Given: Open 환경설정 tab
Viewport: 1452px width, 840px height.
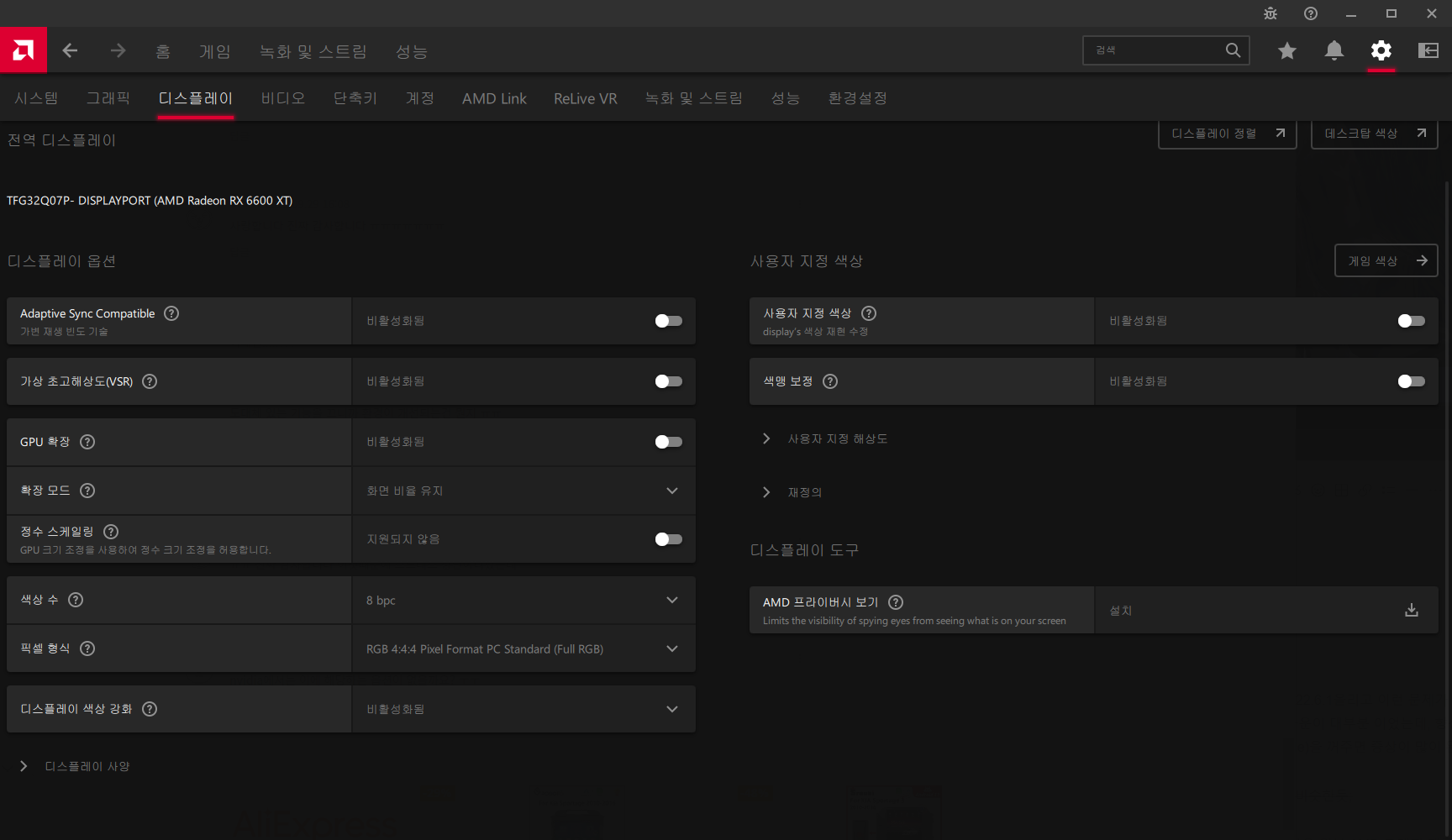Looking at the screenshot, I should tap(858, 98).
